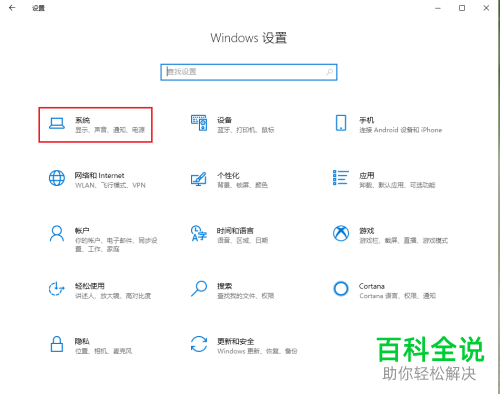Open the 时间和语言 icon
The width and height of the screenshot is (500, 394).
tap(199, 233)
